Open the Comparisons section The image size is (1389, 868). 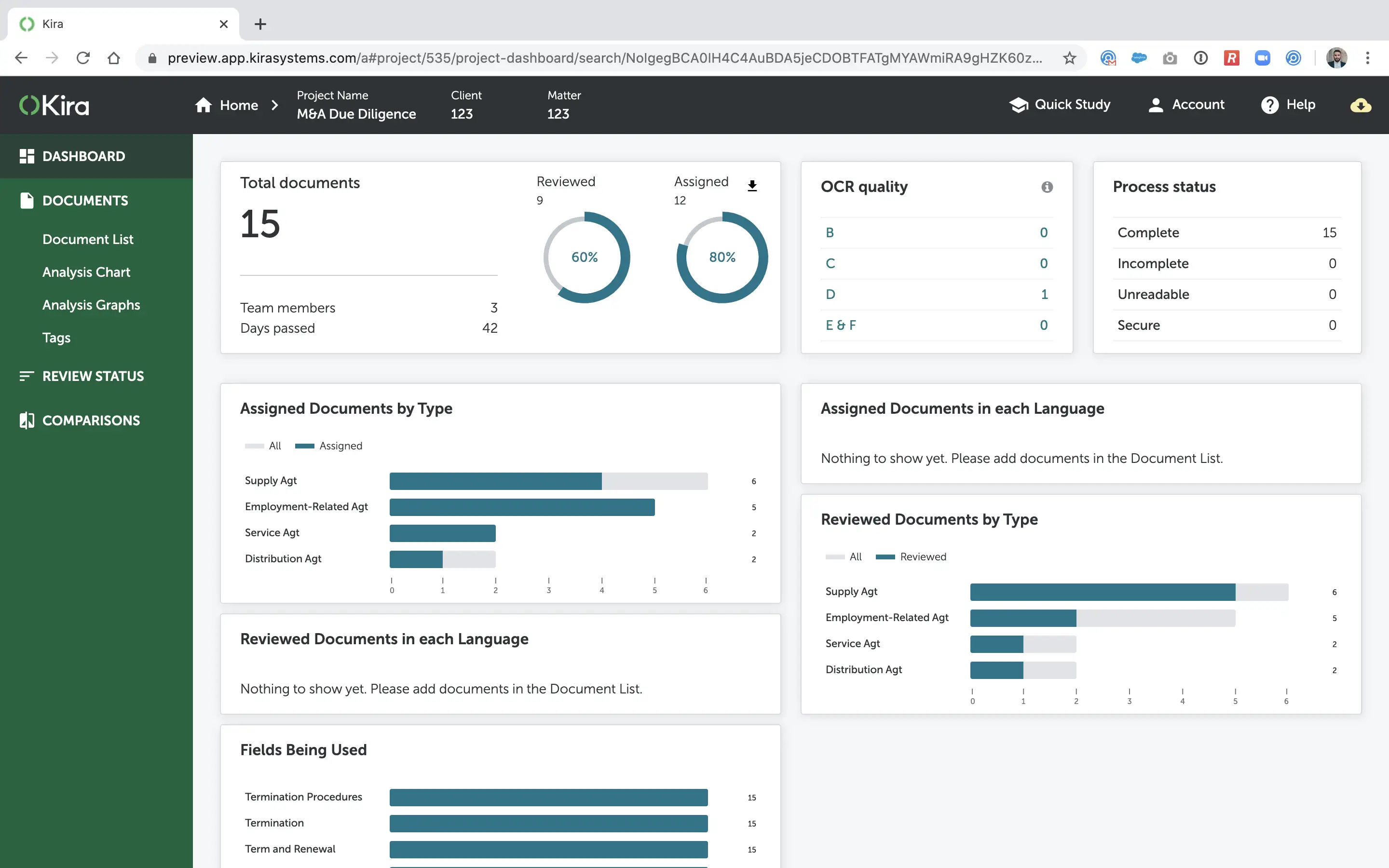pos(91,420)
